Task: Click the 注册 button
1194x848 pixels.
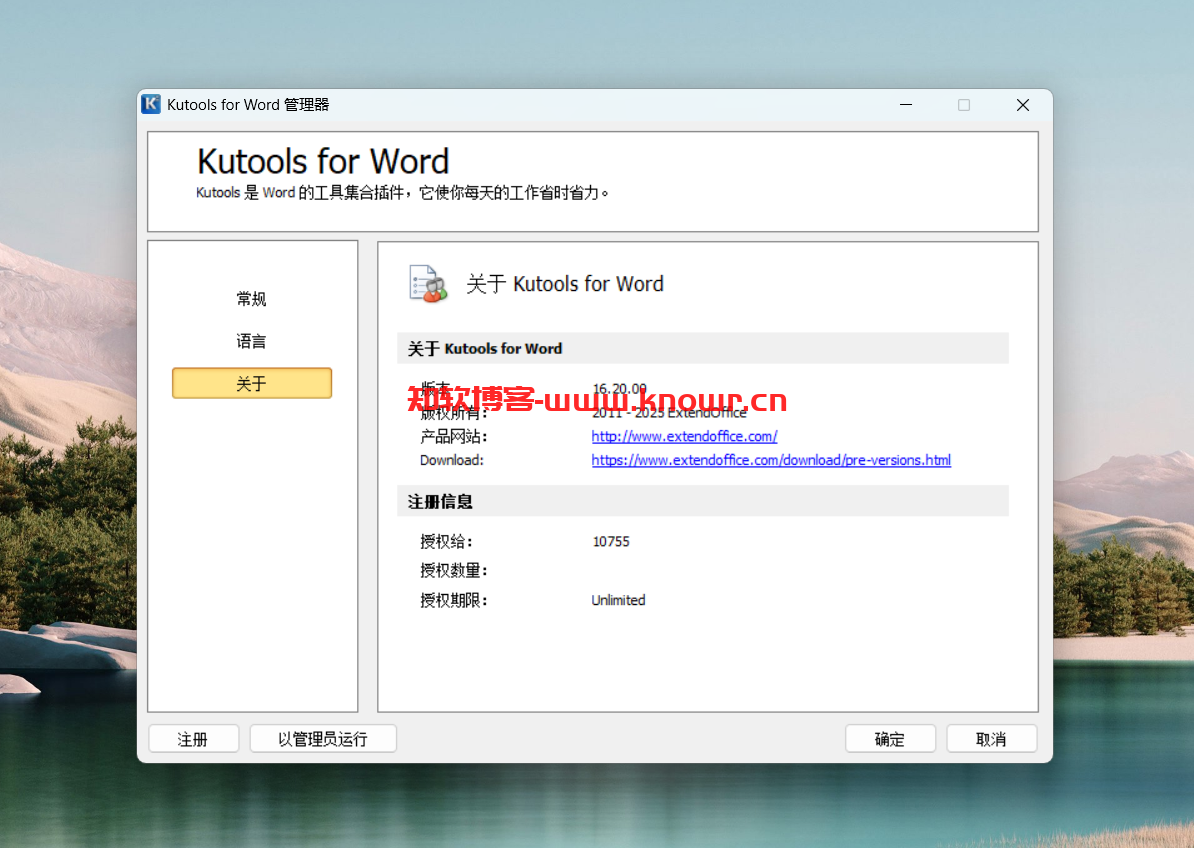Action: (193, 738)
